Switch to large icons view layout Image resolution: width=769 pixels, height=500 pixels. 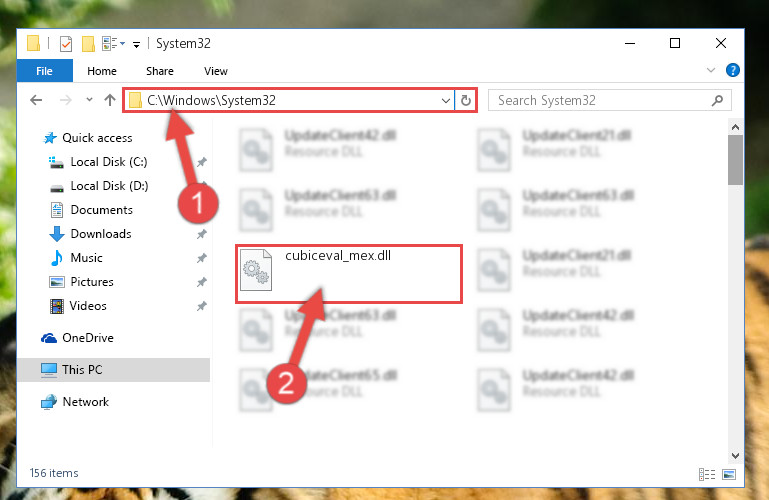click(x=729, y=474)
